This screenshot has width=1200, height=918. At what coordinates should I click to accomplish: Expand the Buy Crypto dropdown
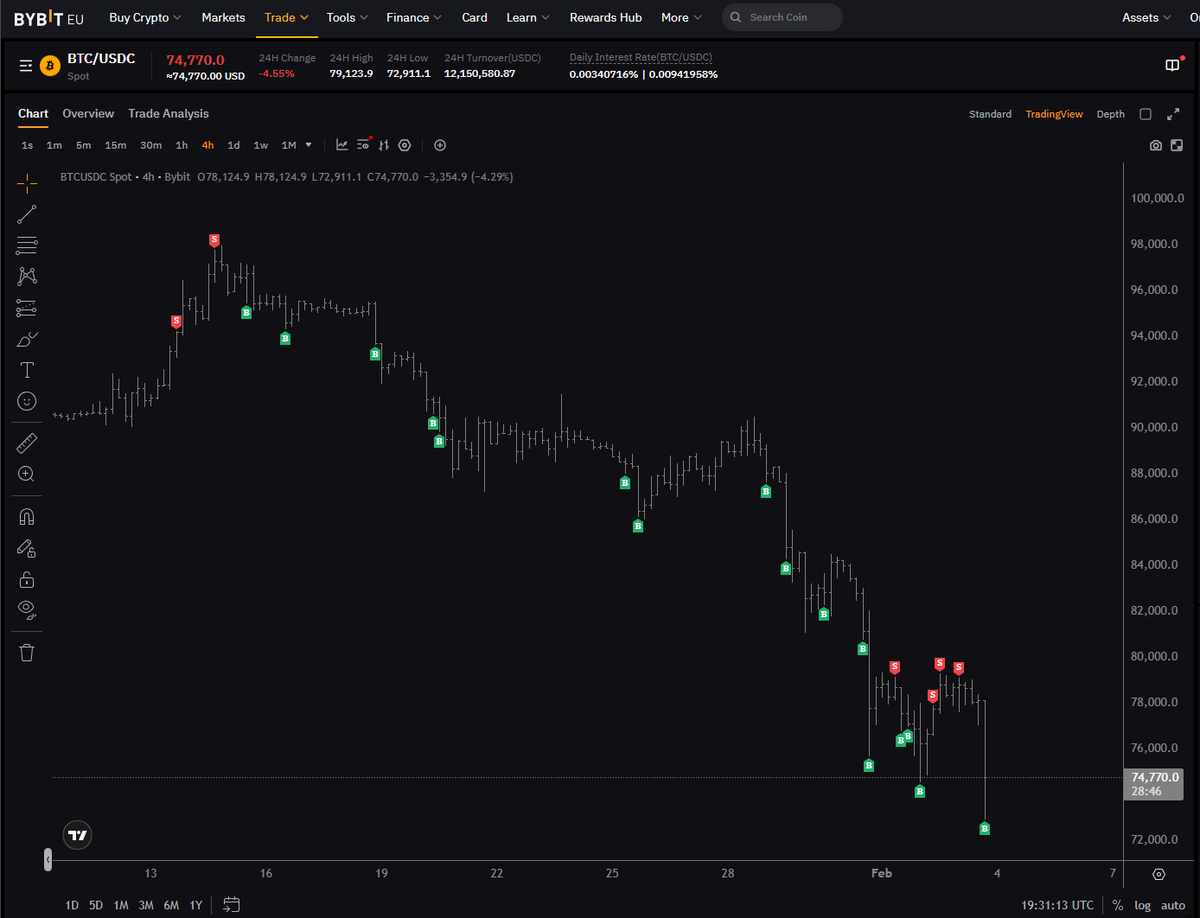coord(145,17)
